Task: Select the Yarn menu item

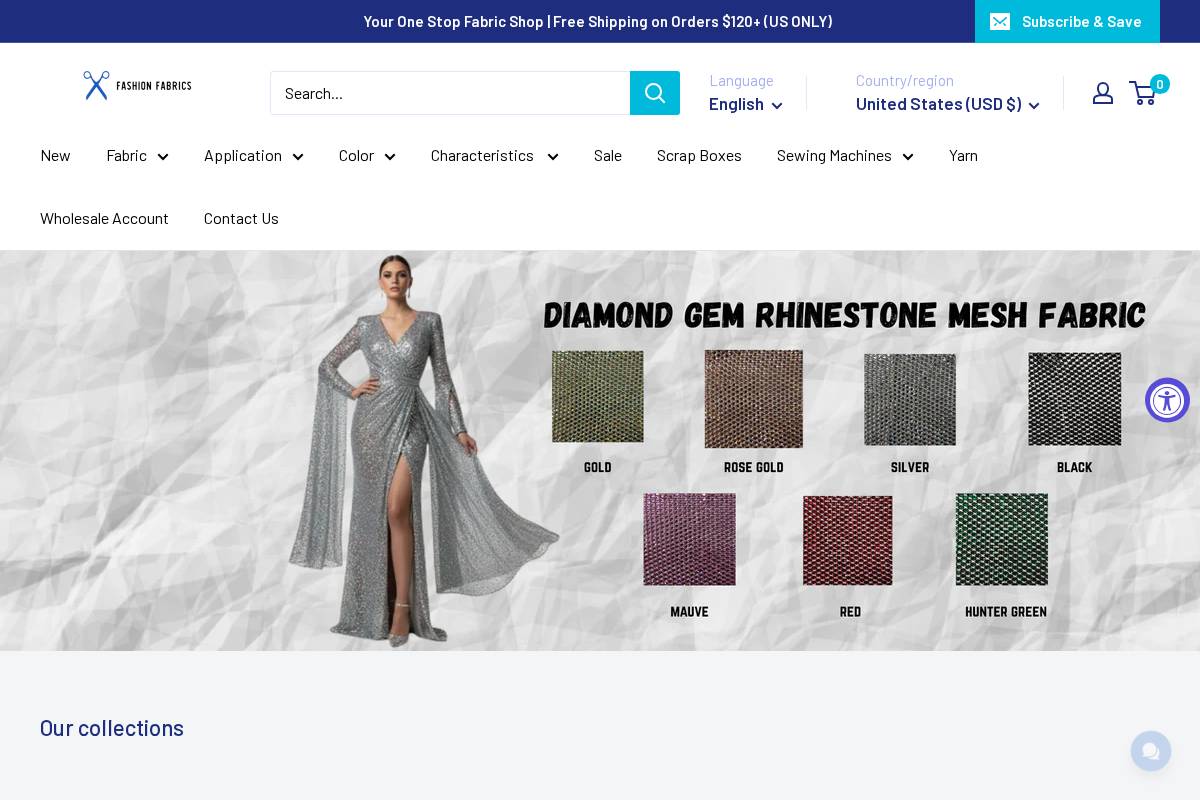Action: click(963, 156)
